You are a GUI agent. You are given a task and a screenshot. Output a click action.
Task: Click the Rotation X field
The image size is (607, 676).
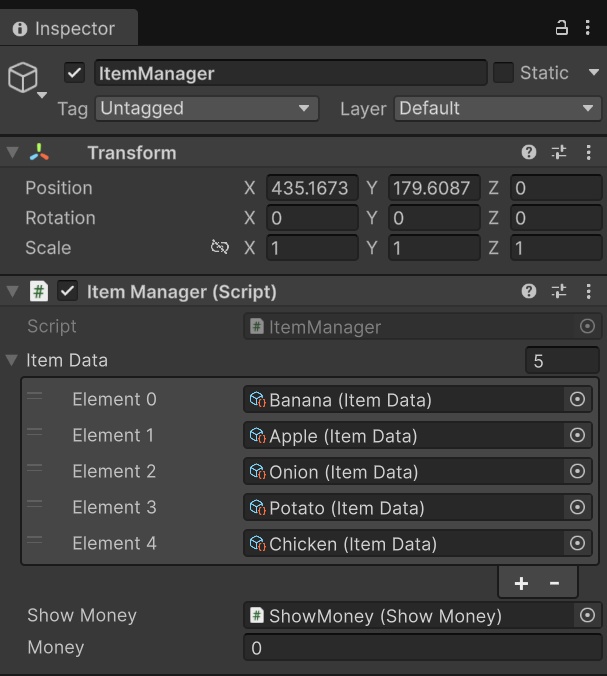tap(313, 218)
